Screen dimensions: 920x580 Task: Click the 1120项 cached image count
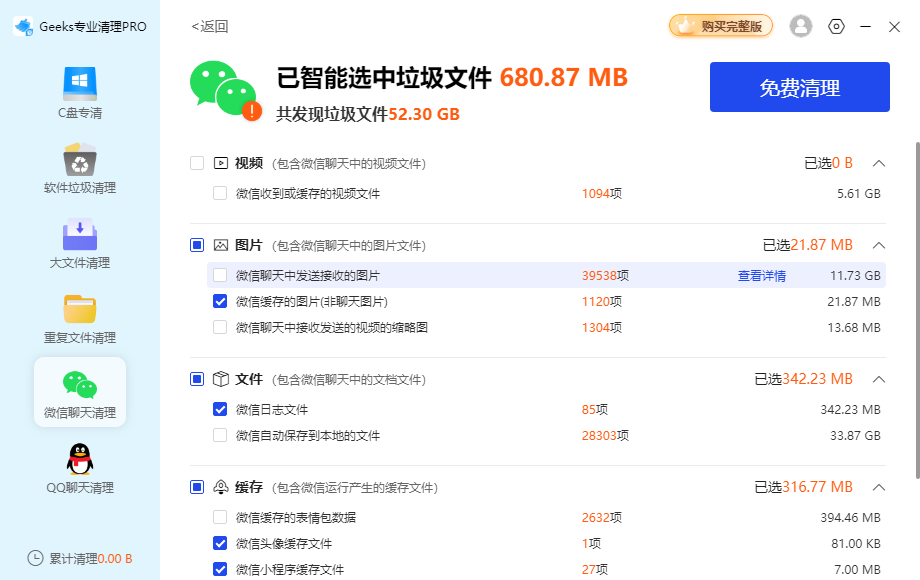pos(602,301)
